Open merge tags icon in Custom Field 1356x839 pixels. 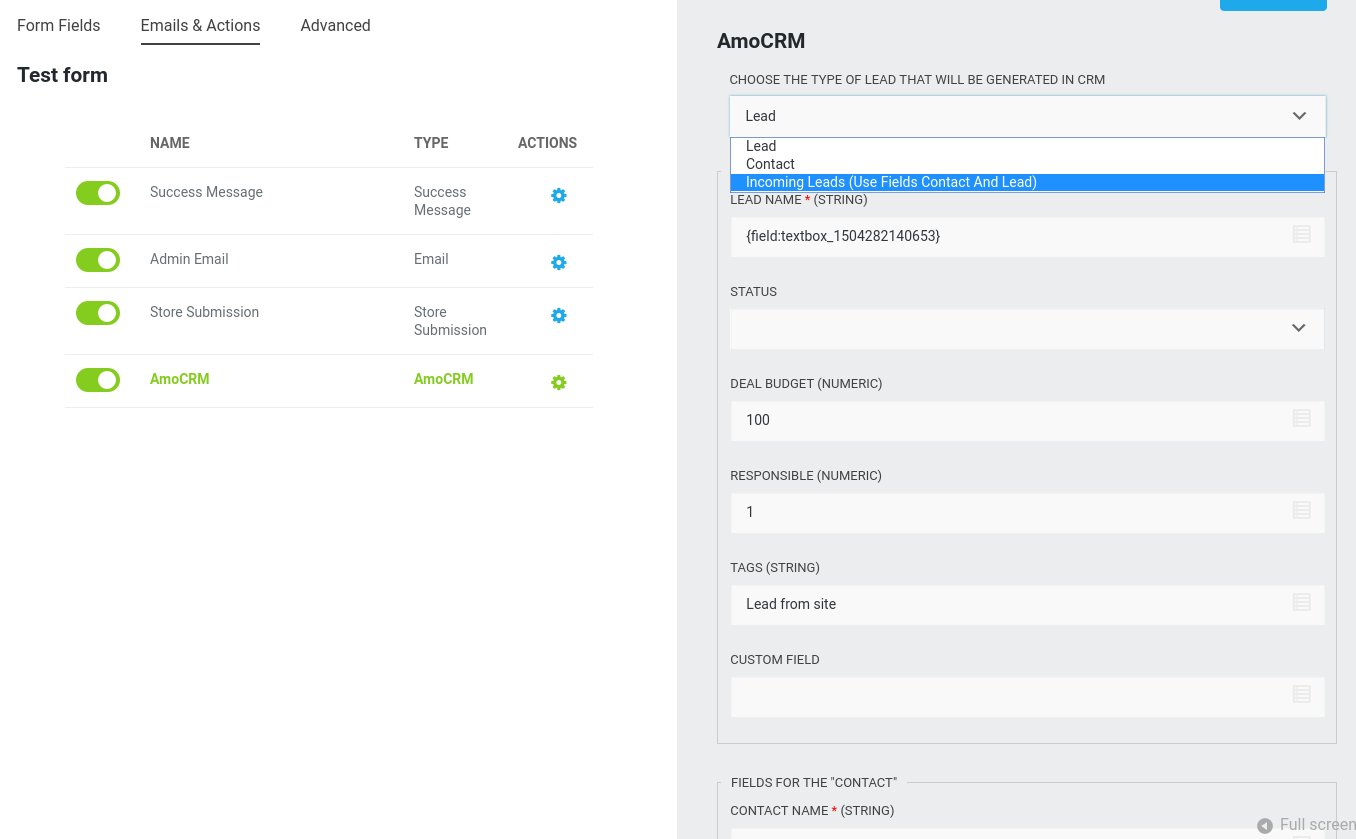click(1301, 695)
